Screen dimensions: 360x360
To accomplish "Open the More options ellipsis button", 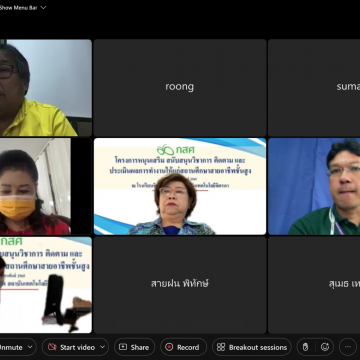I will pyautogui.click(x=348, y=347).
